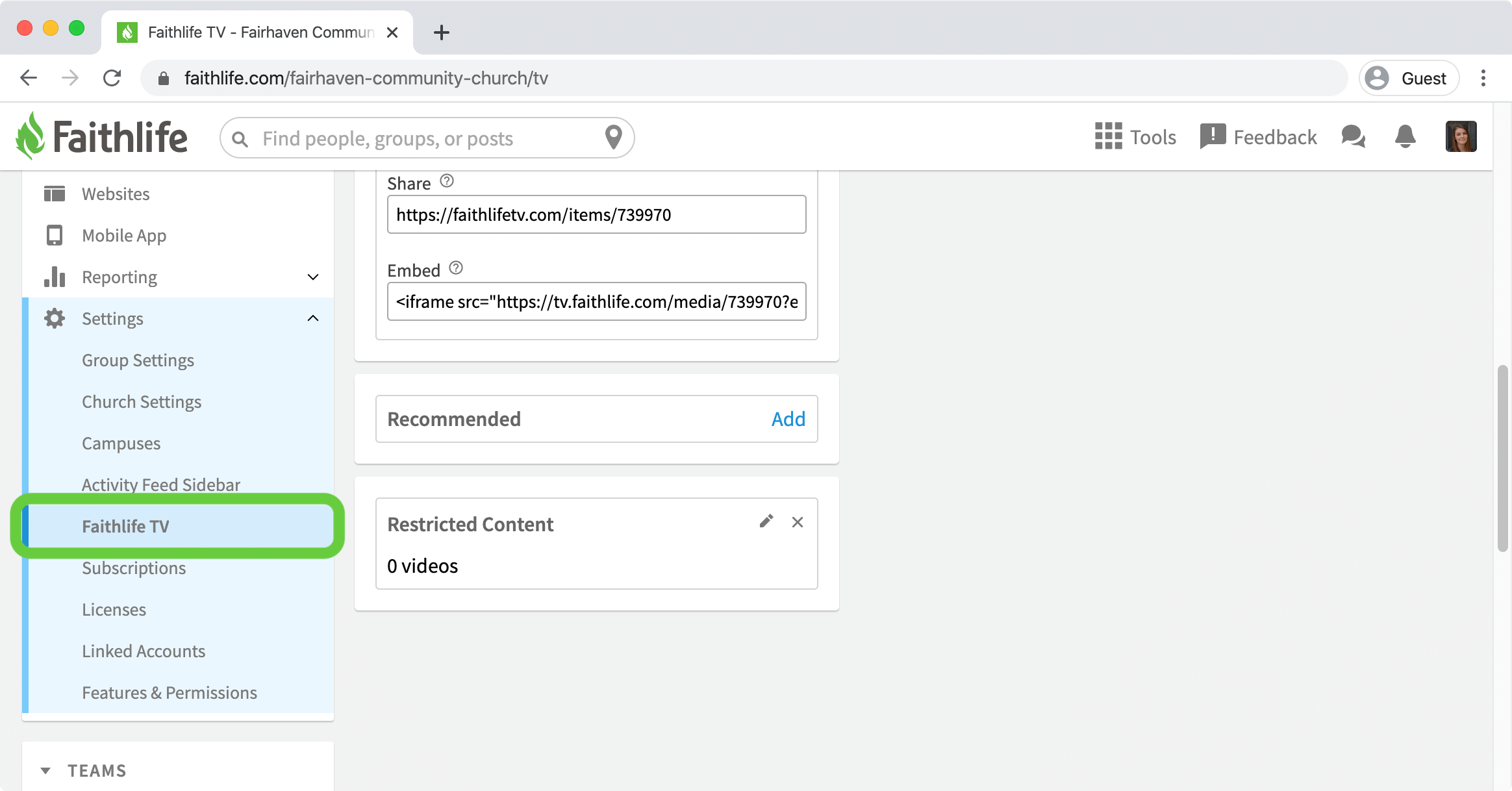Open Features & Permissions
The image size is (1512, 791).
pos(170,692)
